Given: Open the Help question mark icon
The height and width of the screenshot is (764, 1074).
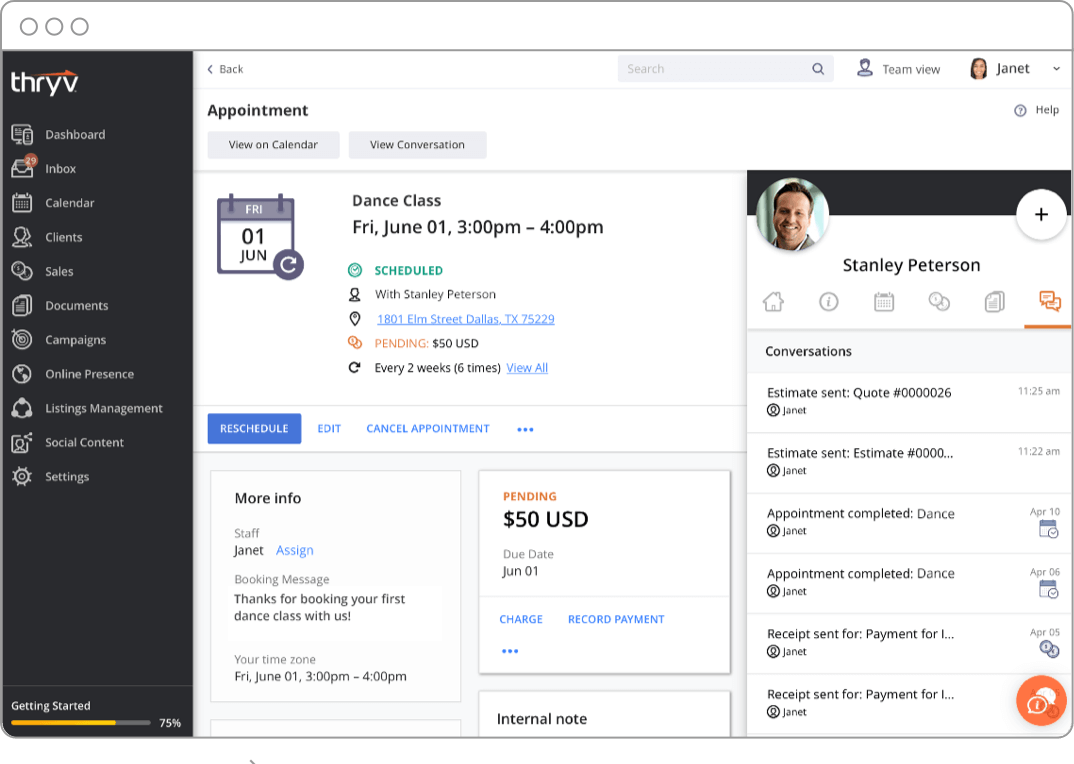Looking at the screenshot, I should tap(1021, 110).
